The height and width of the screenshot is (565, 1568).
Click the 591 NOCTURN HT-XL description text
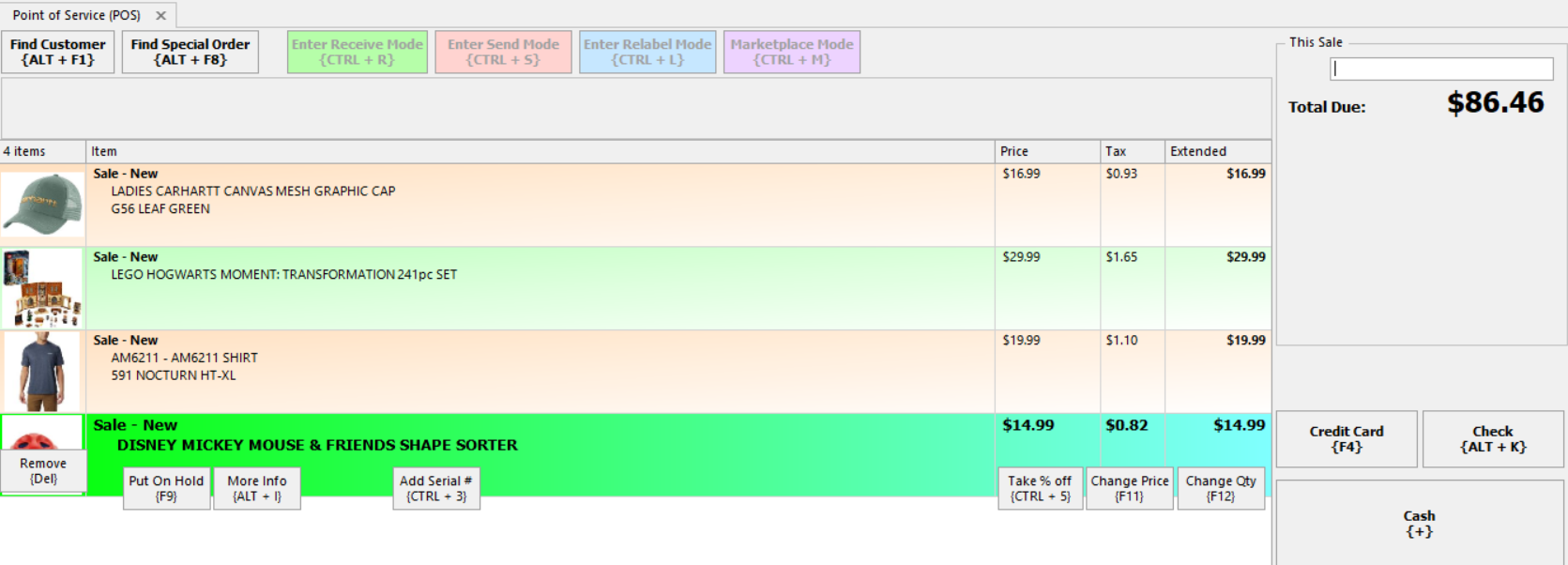174,375
